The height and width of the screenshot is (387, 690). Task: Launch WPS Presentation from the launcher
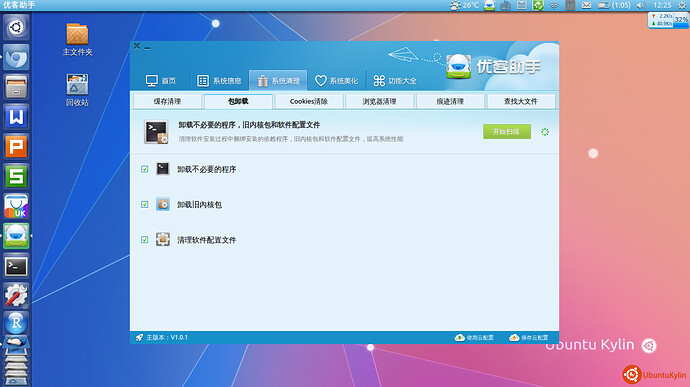16,147
